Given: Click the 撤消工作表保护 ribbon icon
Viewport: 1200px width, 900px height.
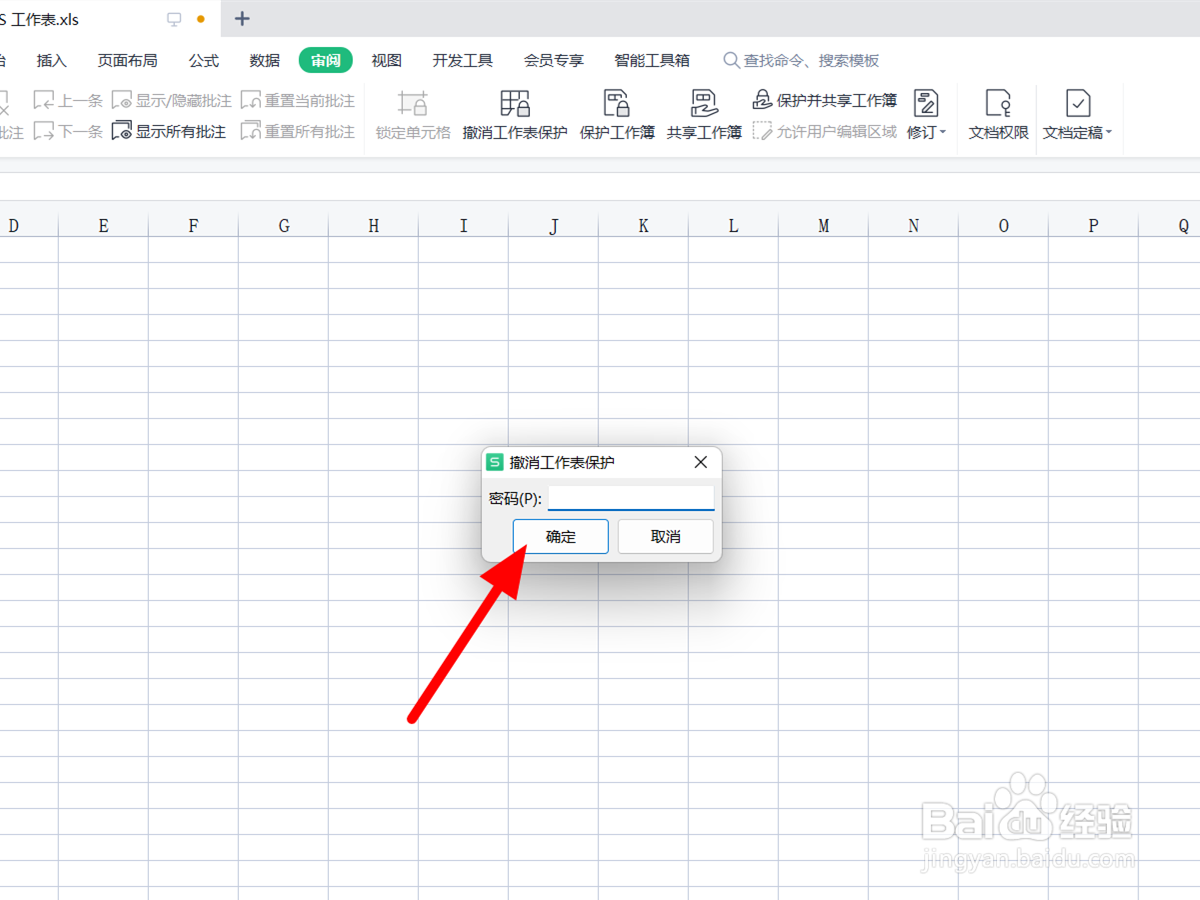Looking at the screenshot, I should (x=515, y=103).
